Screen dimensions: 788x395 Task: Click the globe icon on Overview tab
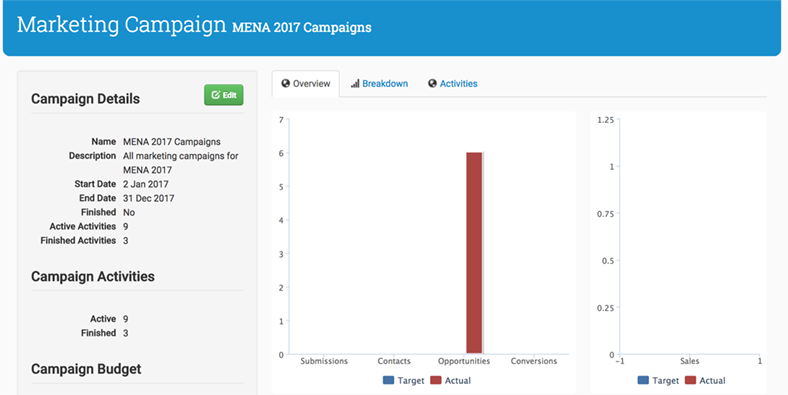285,83
